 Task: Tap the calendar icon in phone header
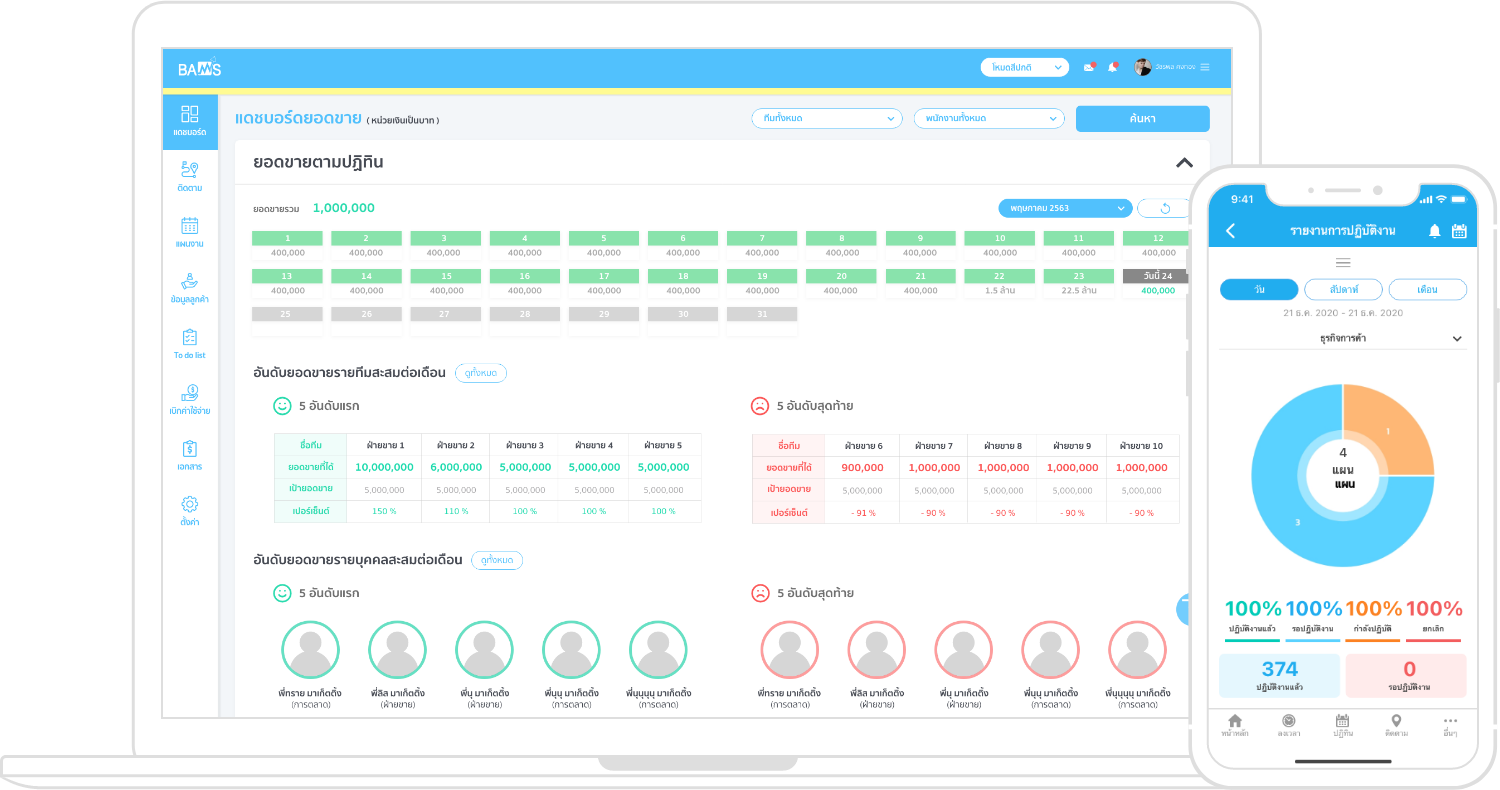pos(1459,231)
